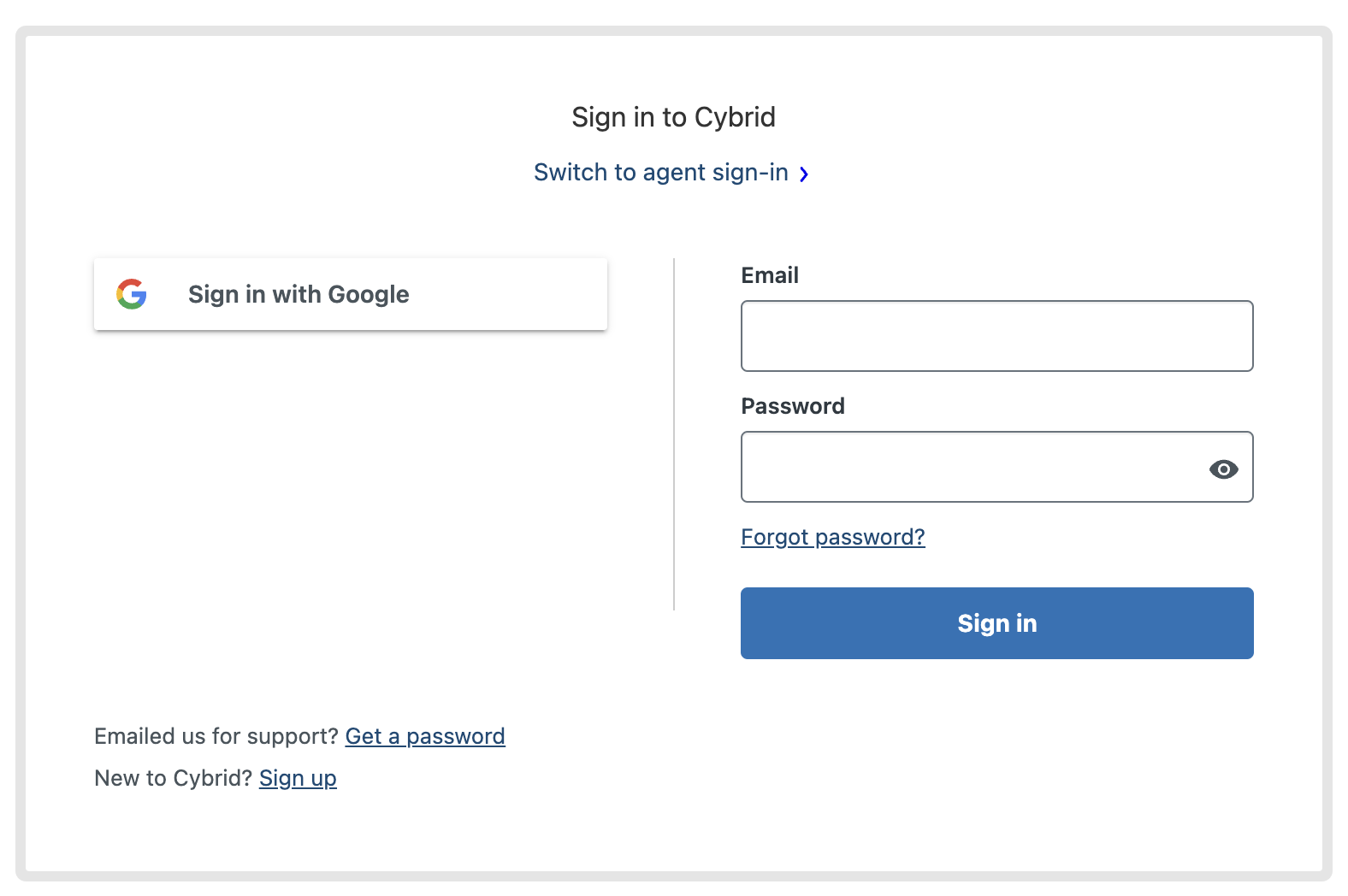Click the Google G logo icon
1348x896 pixels.
[132, 294]
